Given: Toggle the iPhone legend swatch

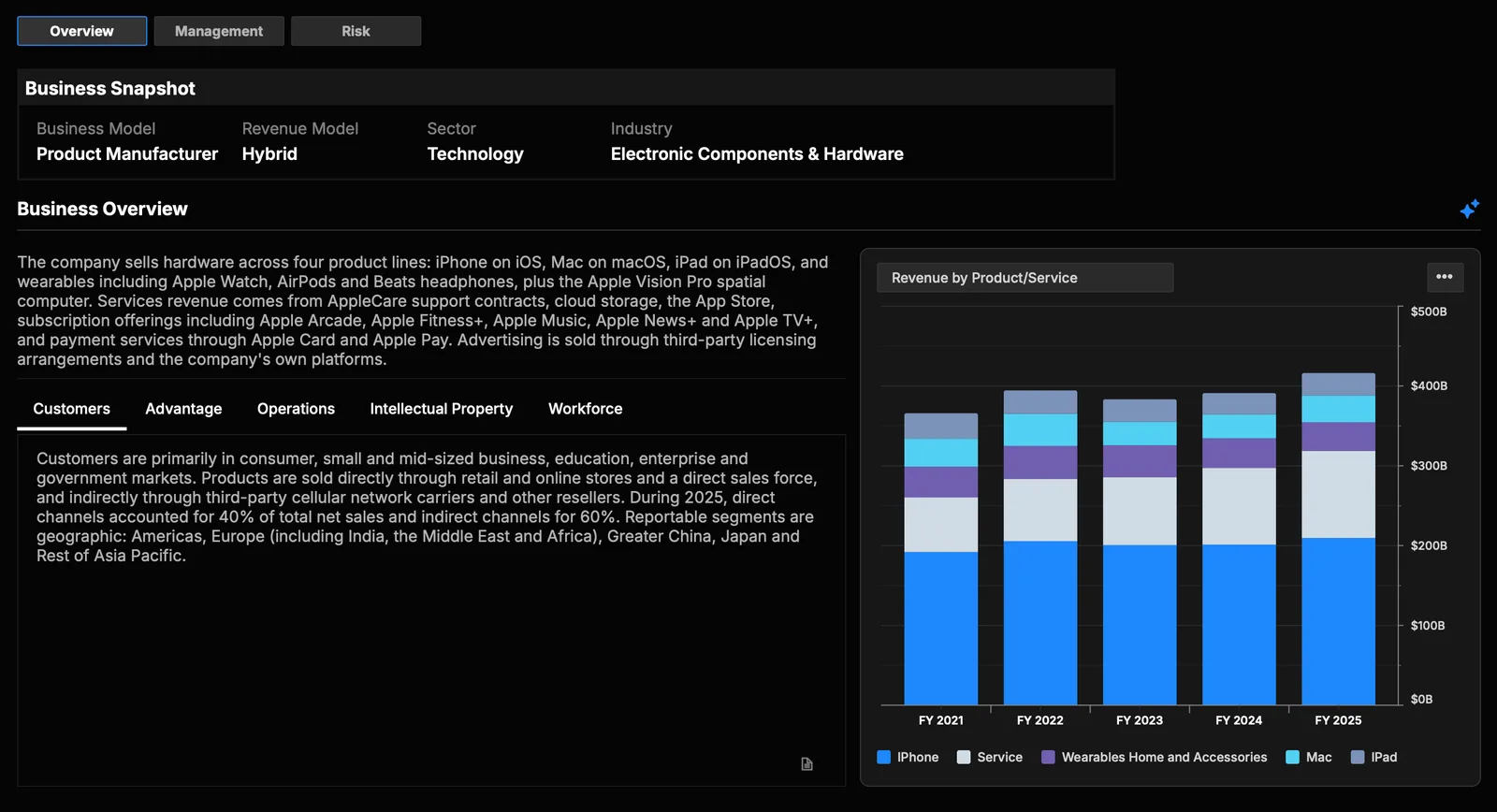Looking at the screenshot, I should (x=883, y=757).
